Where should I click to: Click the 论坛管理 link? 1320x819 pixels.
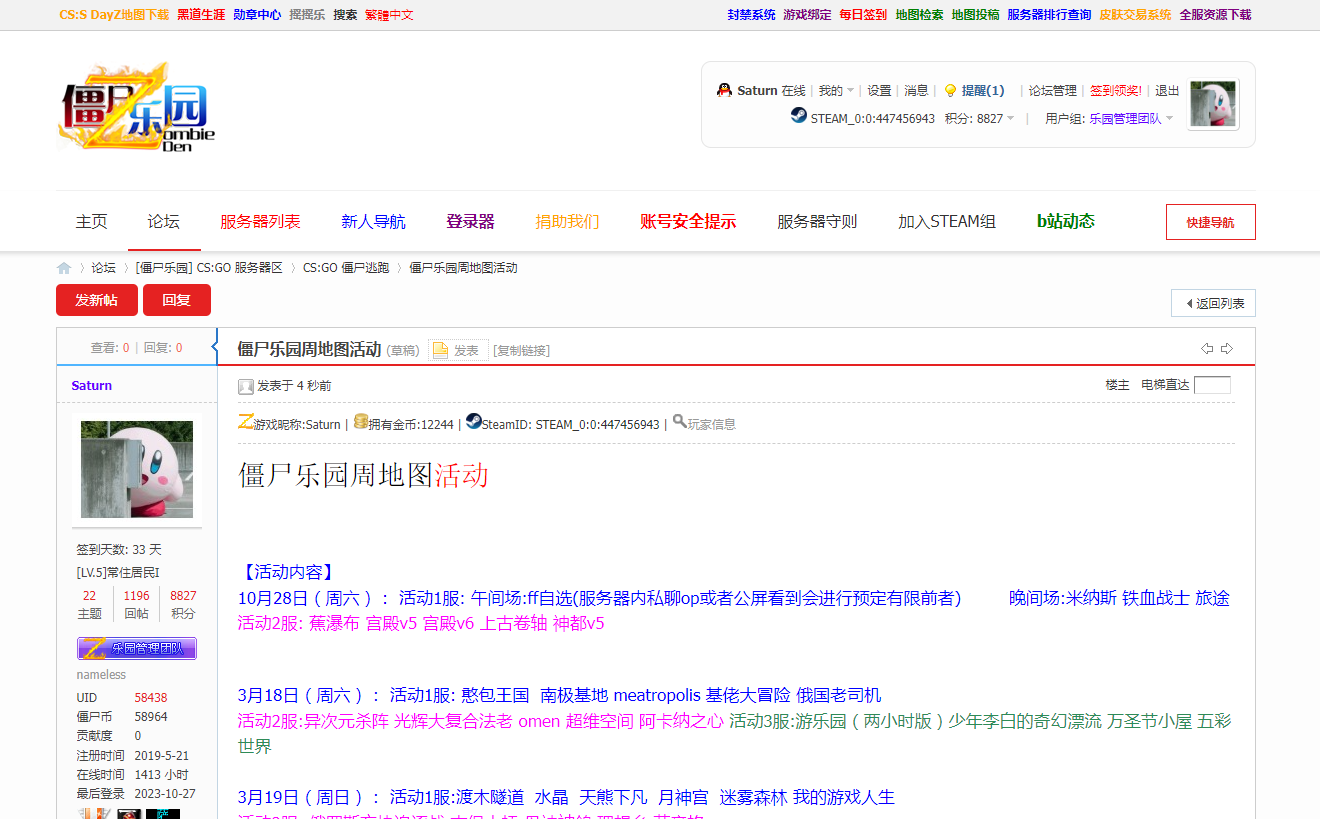[1053, 90]
